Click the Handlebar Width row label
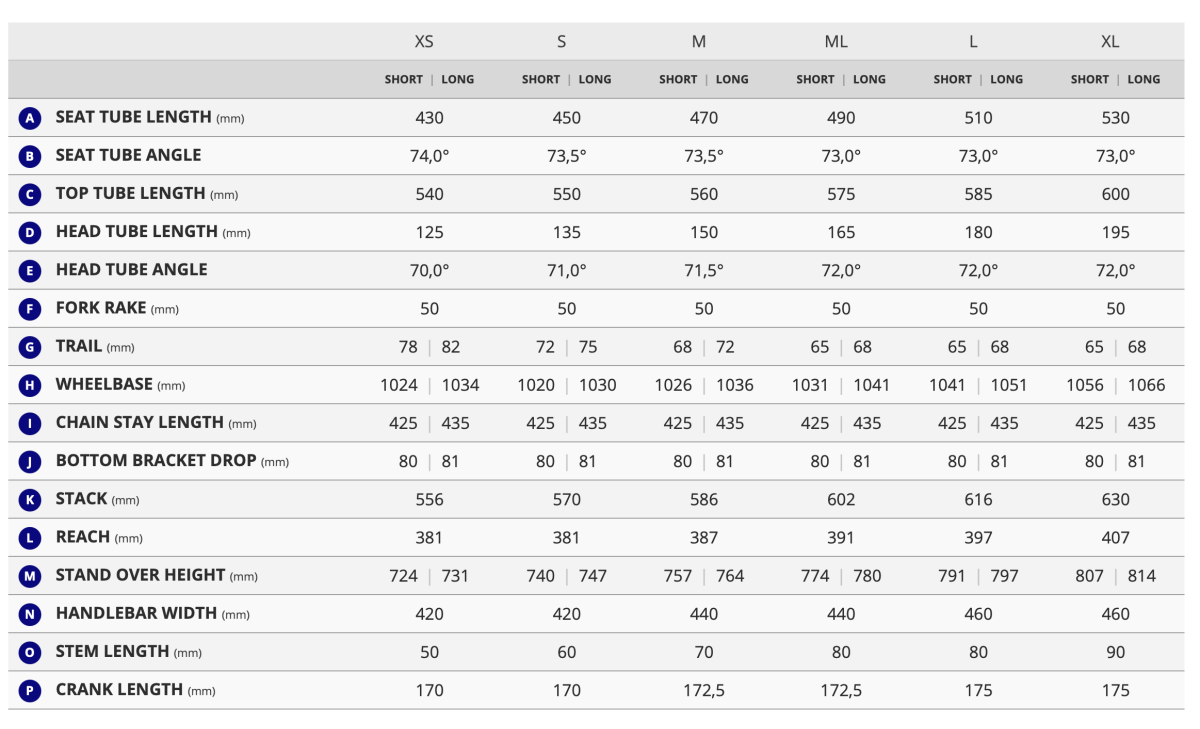 tap(136, 614)
